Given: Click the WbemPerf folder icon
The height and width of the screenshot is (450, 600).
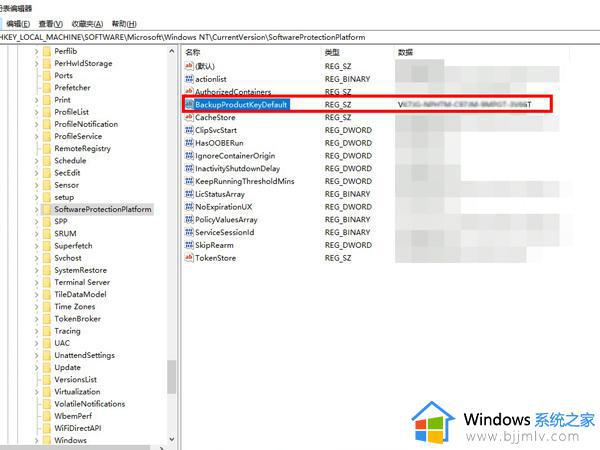Looking at the screenshot, I should (x=47, y=416).
